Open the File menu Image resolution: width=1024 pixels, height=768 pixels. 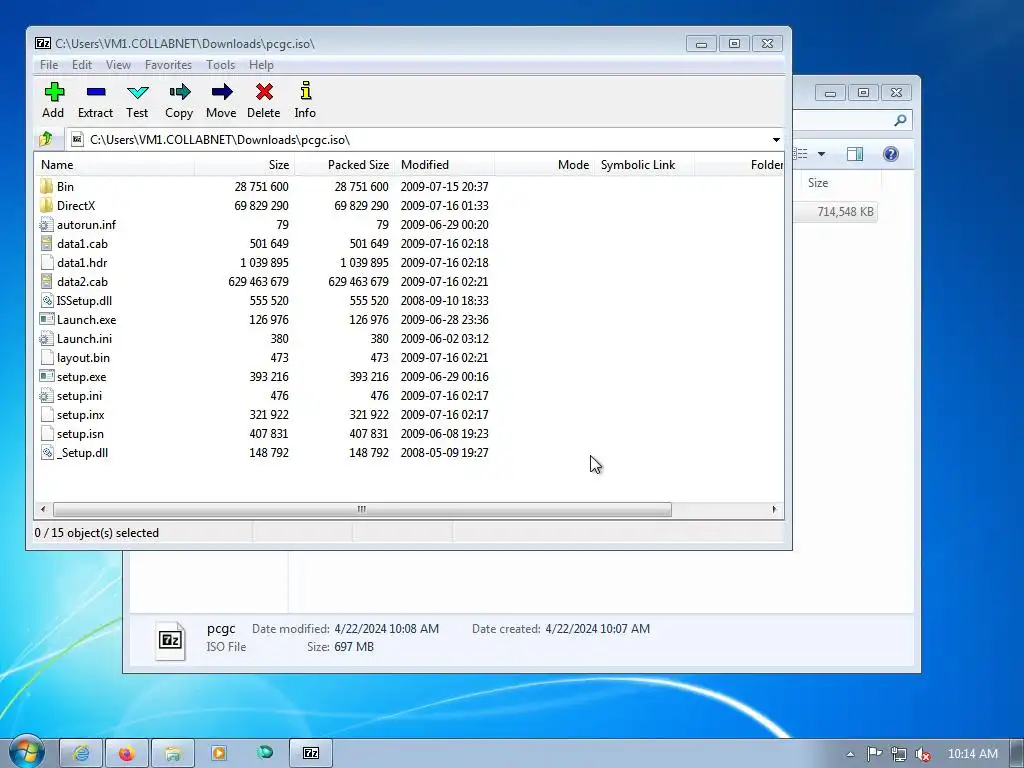[x=49, y=65]
